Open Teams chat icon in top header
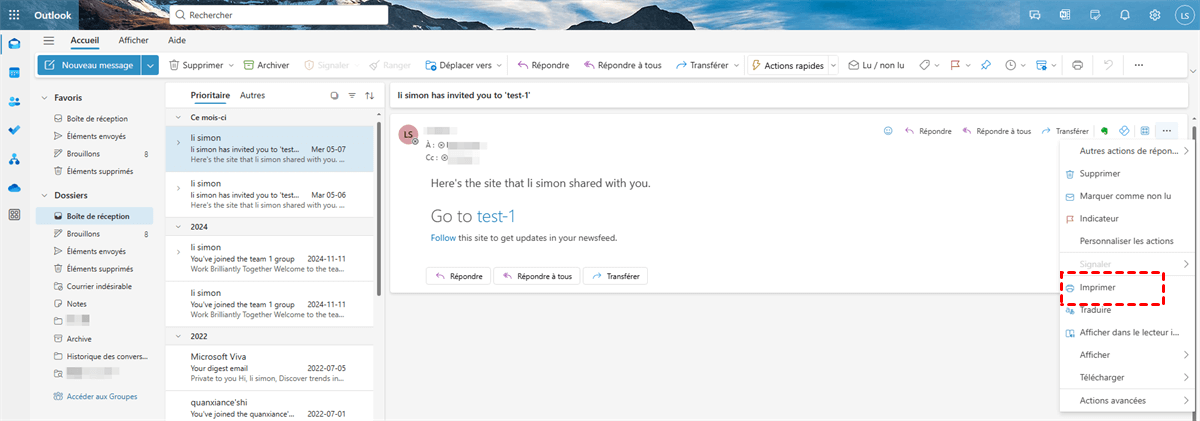This screenshot has width=1200, height=421. pos(1034,16)
